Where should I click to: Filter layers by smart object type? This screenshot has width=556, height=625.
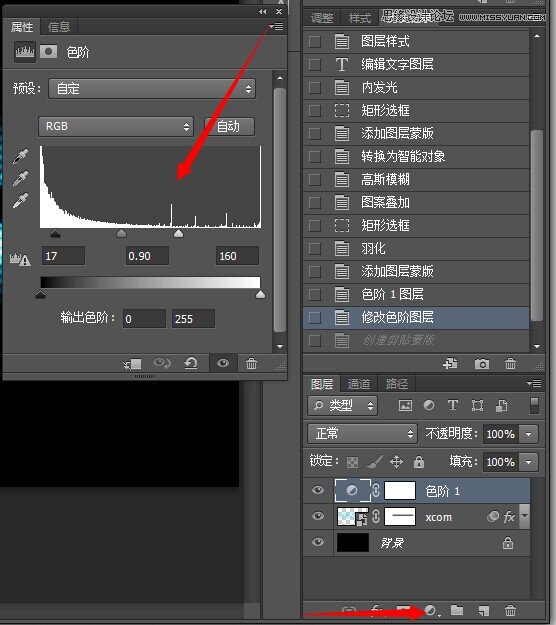pos(501,405)
